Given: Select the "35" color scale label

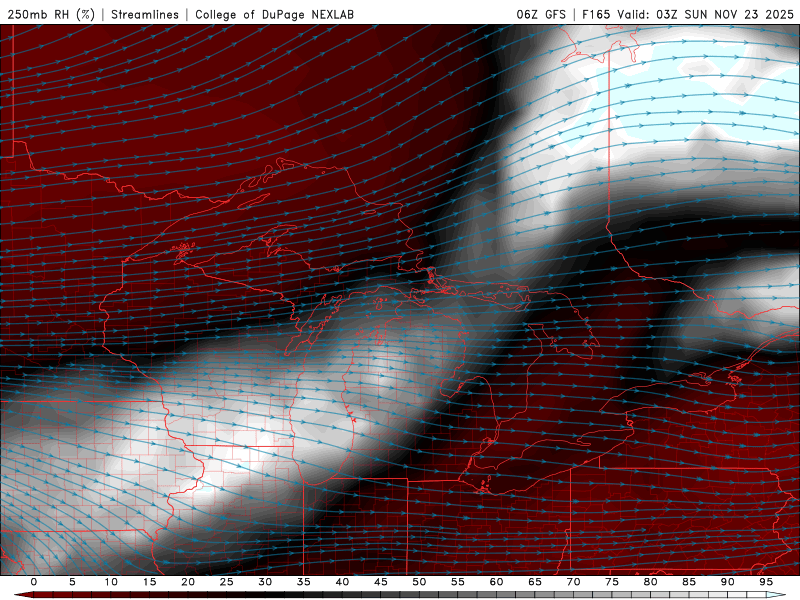Looking at the screenshot, I should [x=304, y=582].
